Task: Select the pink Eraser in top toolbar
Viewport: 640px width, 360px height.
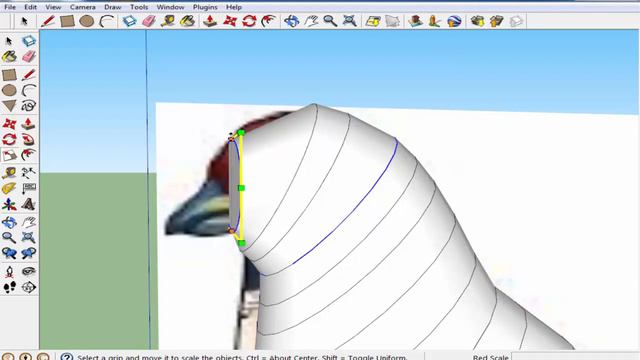Action: [149, 21]
